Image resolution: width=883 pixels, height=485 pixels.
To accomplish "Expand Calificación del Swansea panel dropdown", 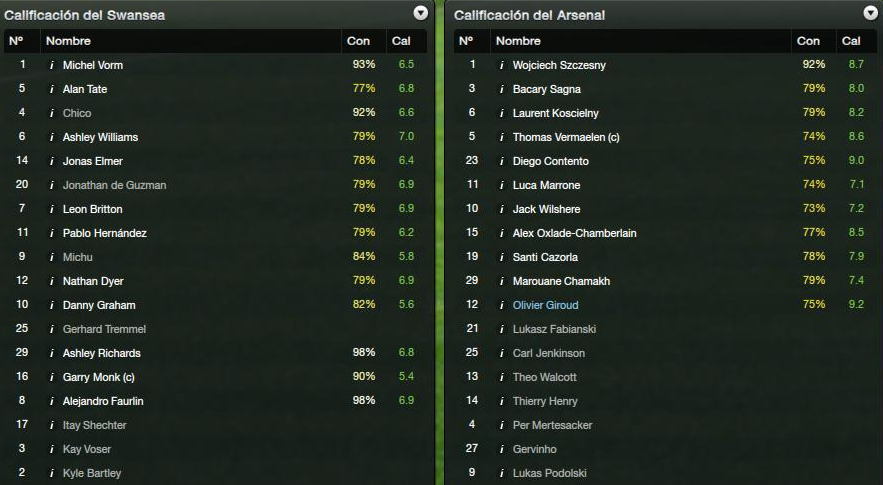I will [421, 14].
